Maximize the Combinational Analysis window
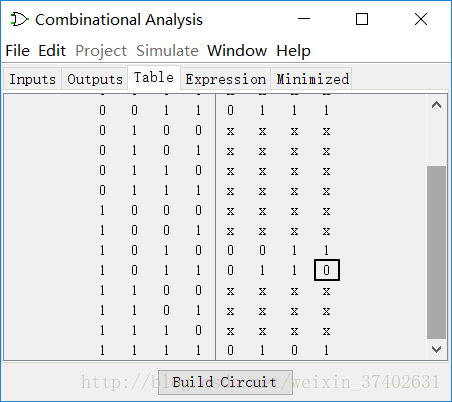The image size is (452, 402). (362, 19)
